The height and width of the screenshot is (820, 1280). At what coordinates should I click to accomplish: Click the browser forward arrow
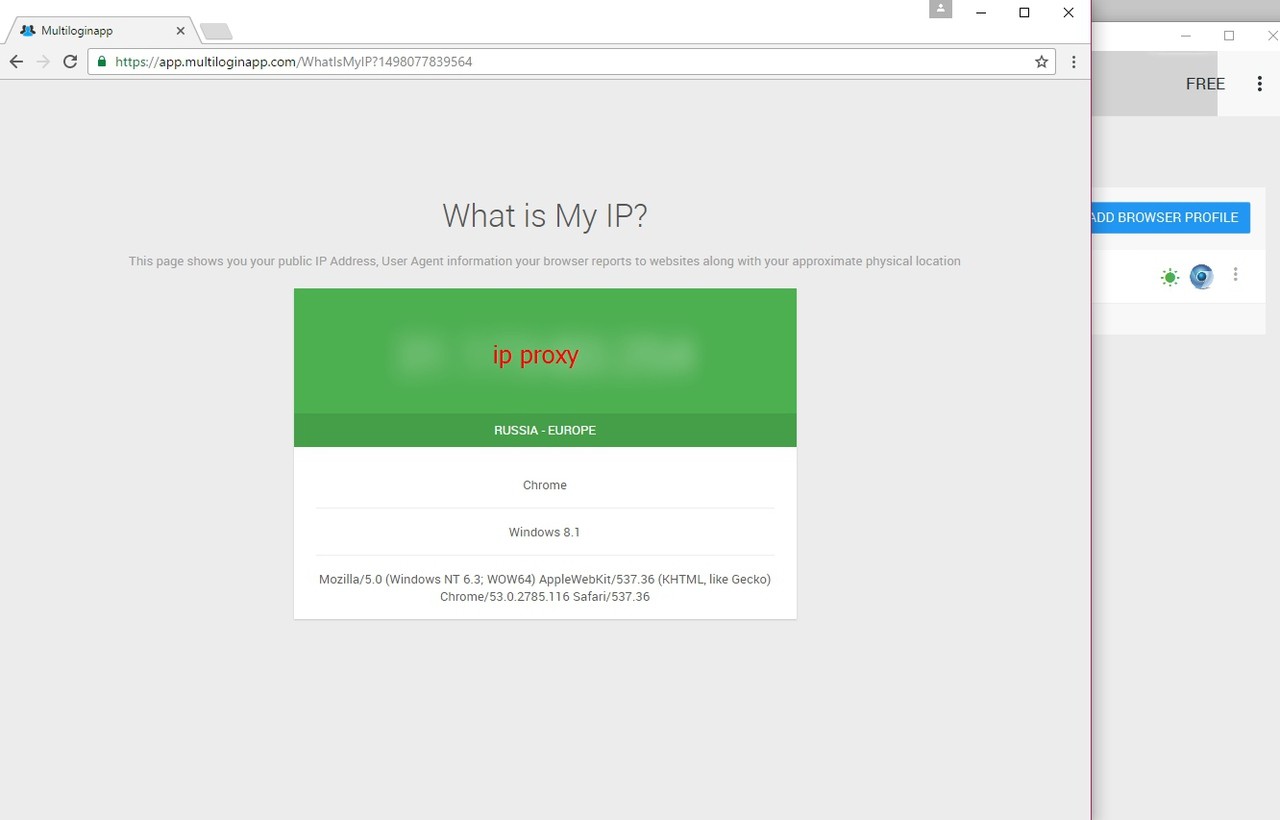[x=43, y=62]
